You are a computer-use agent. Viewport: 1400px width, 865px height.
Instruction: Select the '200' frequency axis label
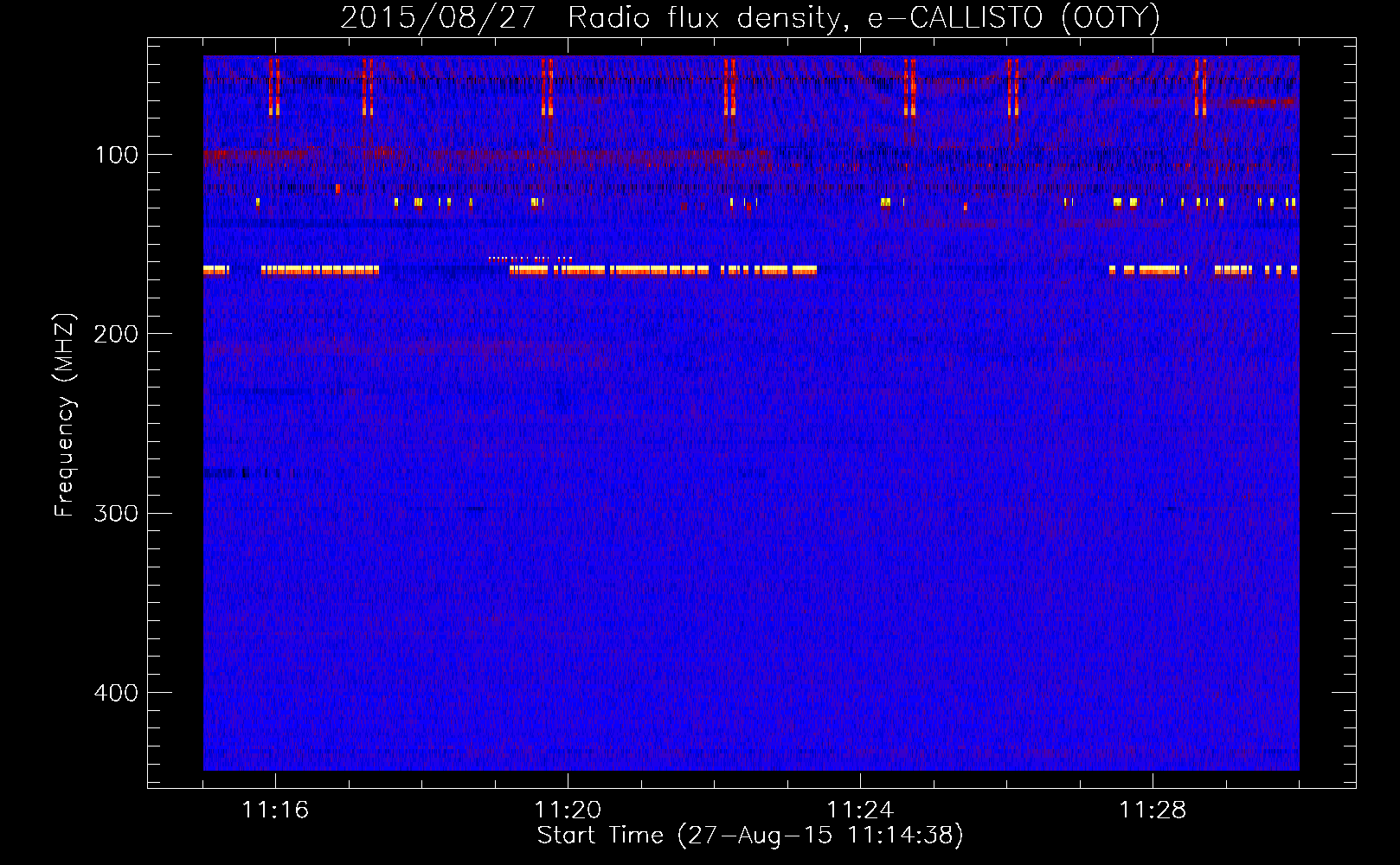coord(117,334)
